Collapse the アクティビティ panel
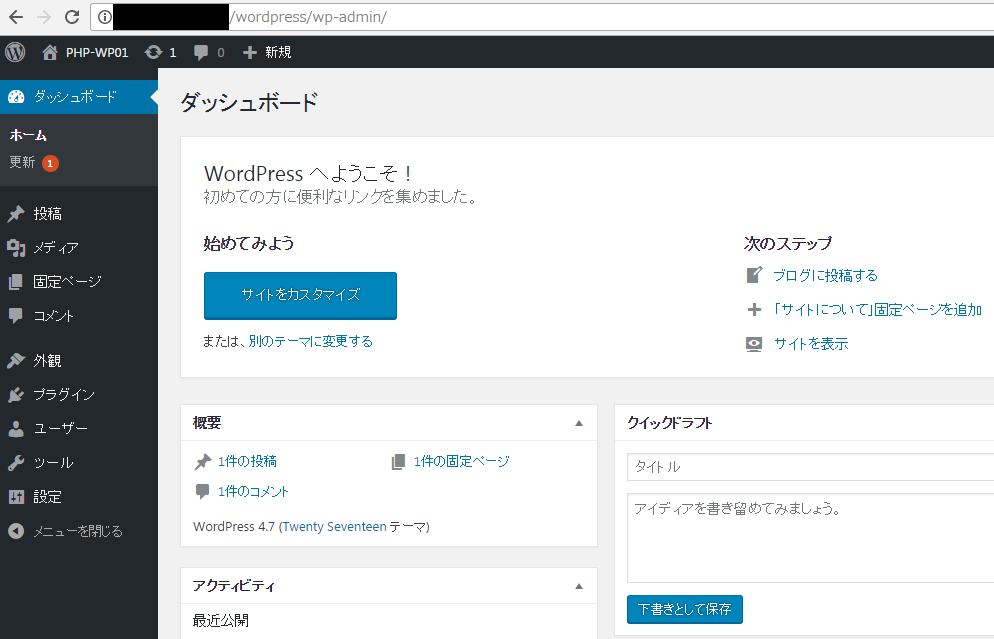This screenshot has height=639, width=994. (579, 586)
